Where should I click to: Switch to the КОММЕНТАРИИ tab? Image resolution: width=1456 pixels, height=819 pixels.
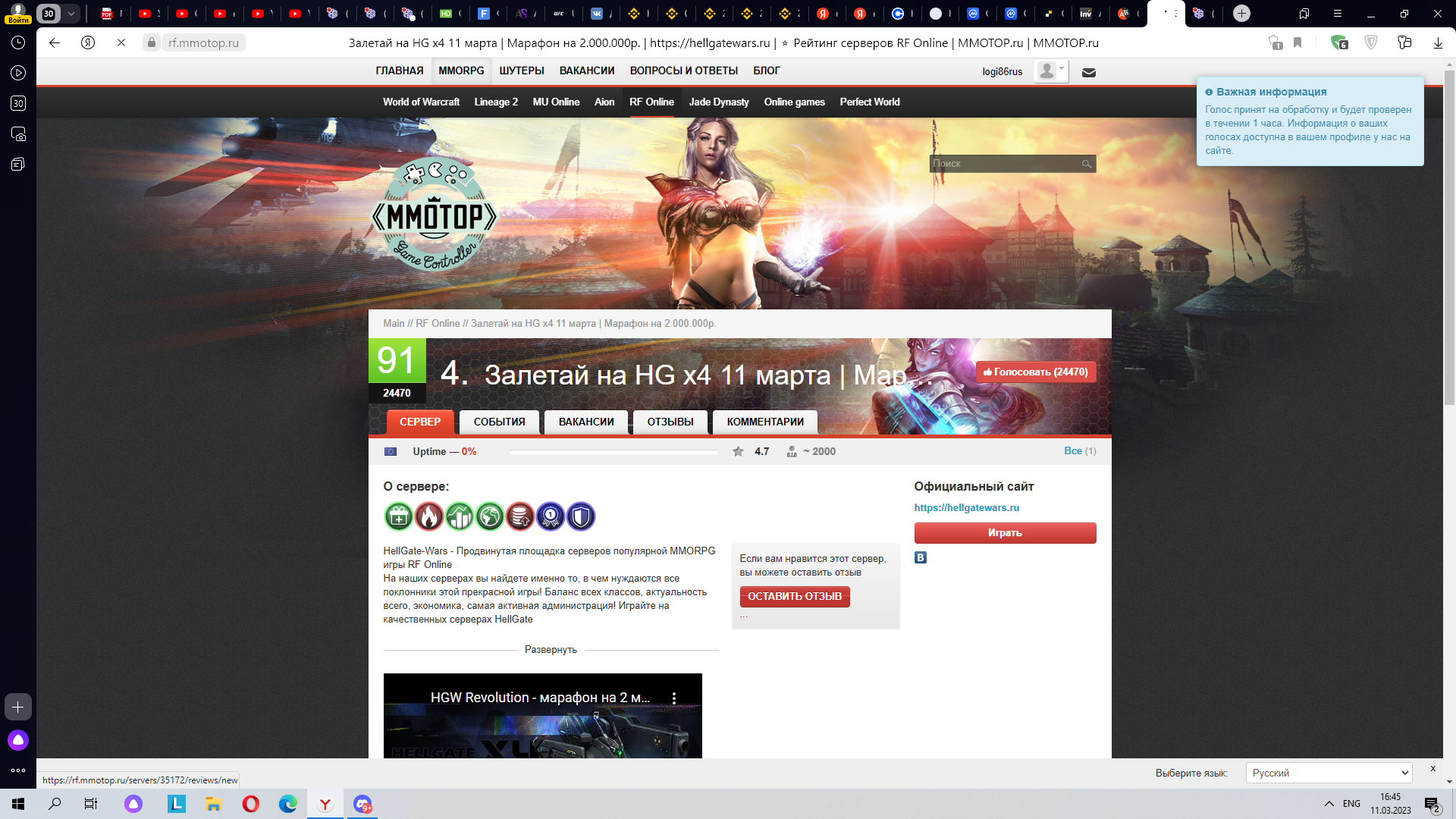click(x=765, y=422)
